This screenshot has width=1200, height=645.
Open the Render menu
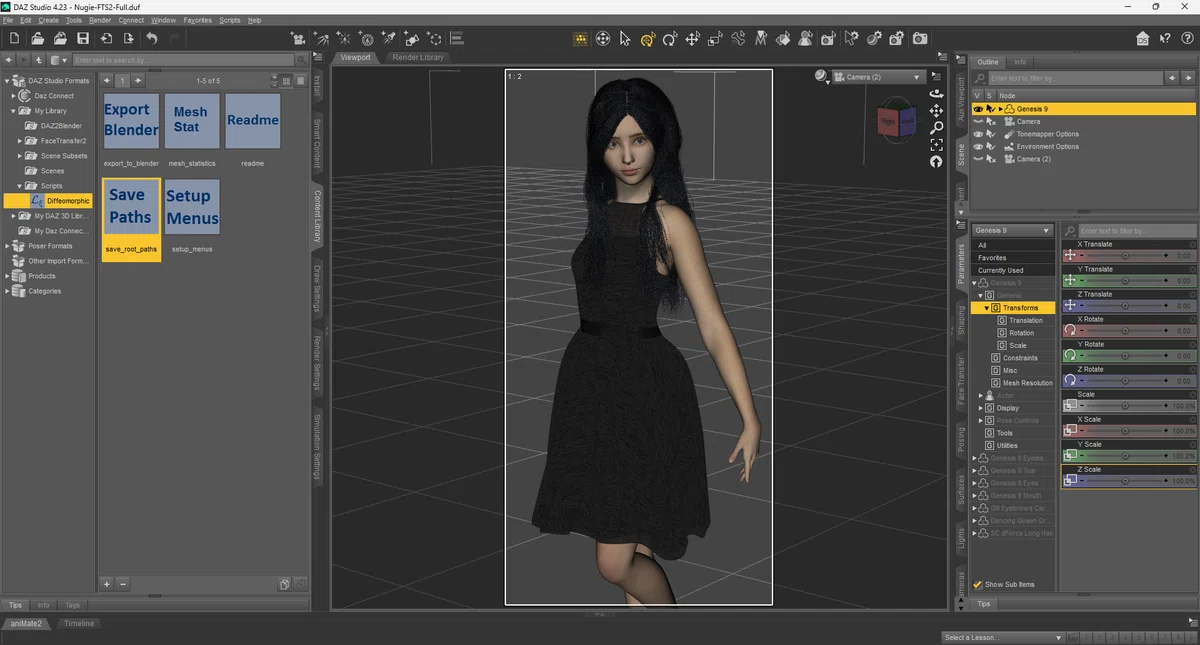[x=100, y=20]
